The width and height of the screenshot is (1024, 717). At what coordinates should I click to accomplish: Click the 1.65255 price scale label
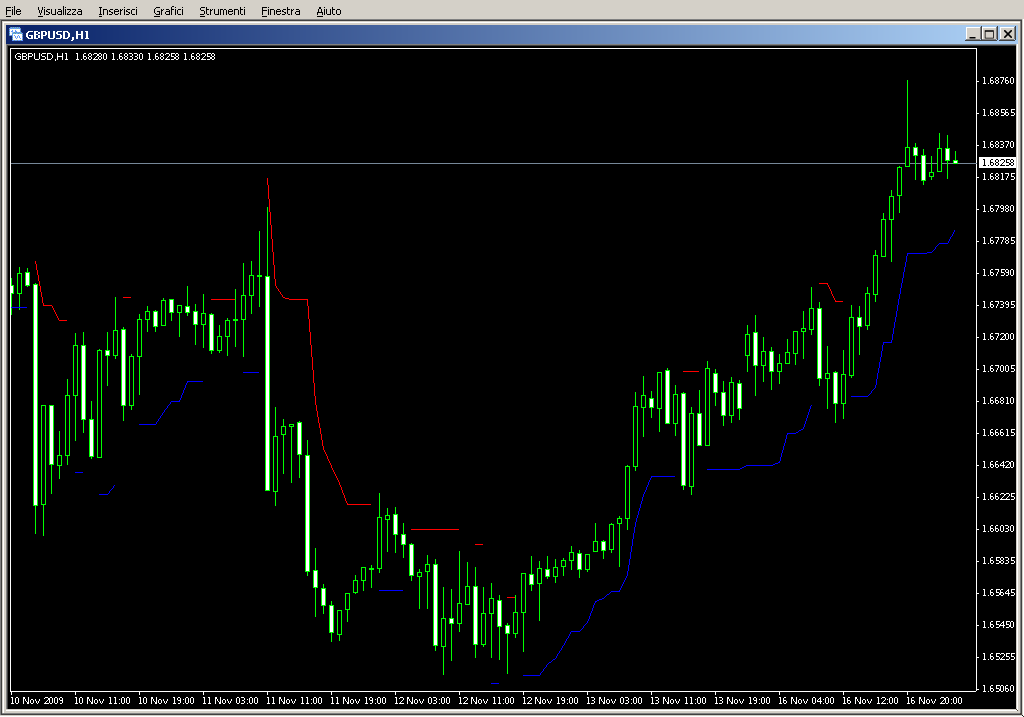(998, 657)
